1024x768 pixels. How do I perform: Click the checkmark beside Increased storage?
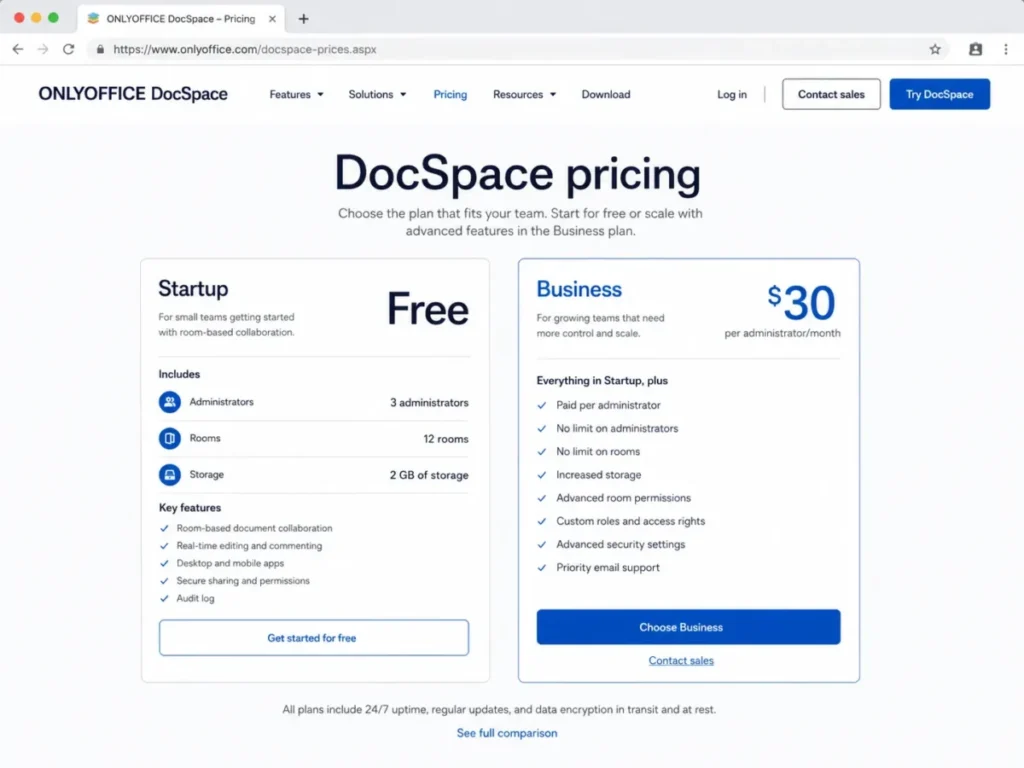click(x=541, y=475)
